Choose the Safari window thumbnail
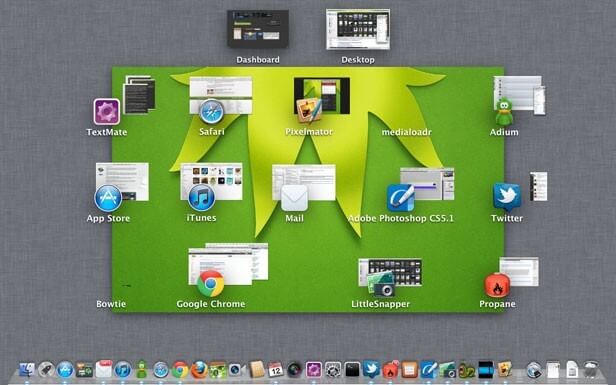 pos(221,95)
